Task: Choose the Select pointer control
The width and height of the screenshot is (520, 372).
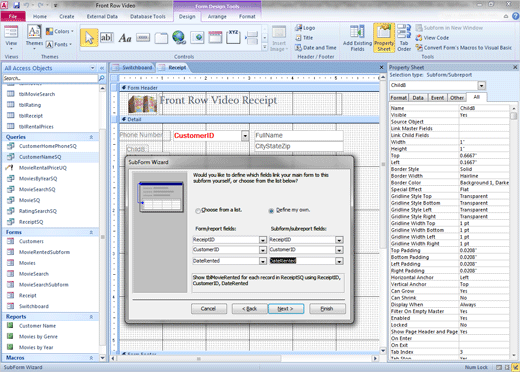Action: tap(89, 38)
